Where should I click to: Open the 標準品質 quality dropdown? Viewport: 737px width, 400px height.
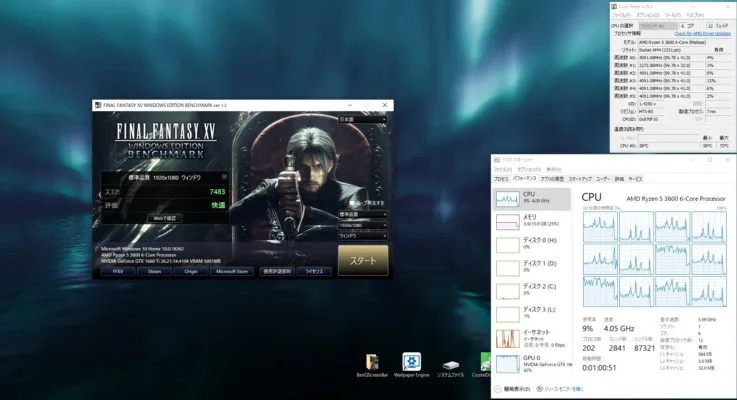point(362,214)
